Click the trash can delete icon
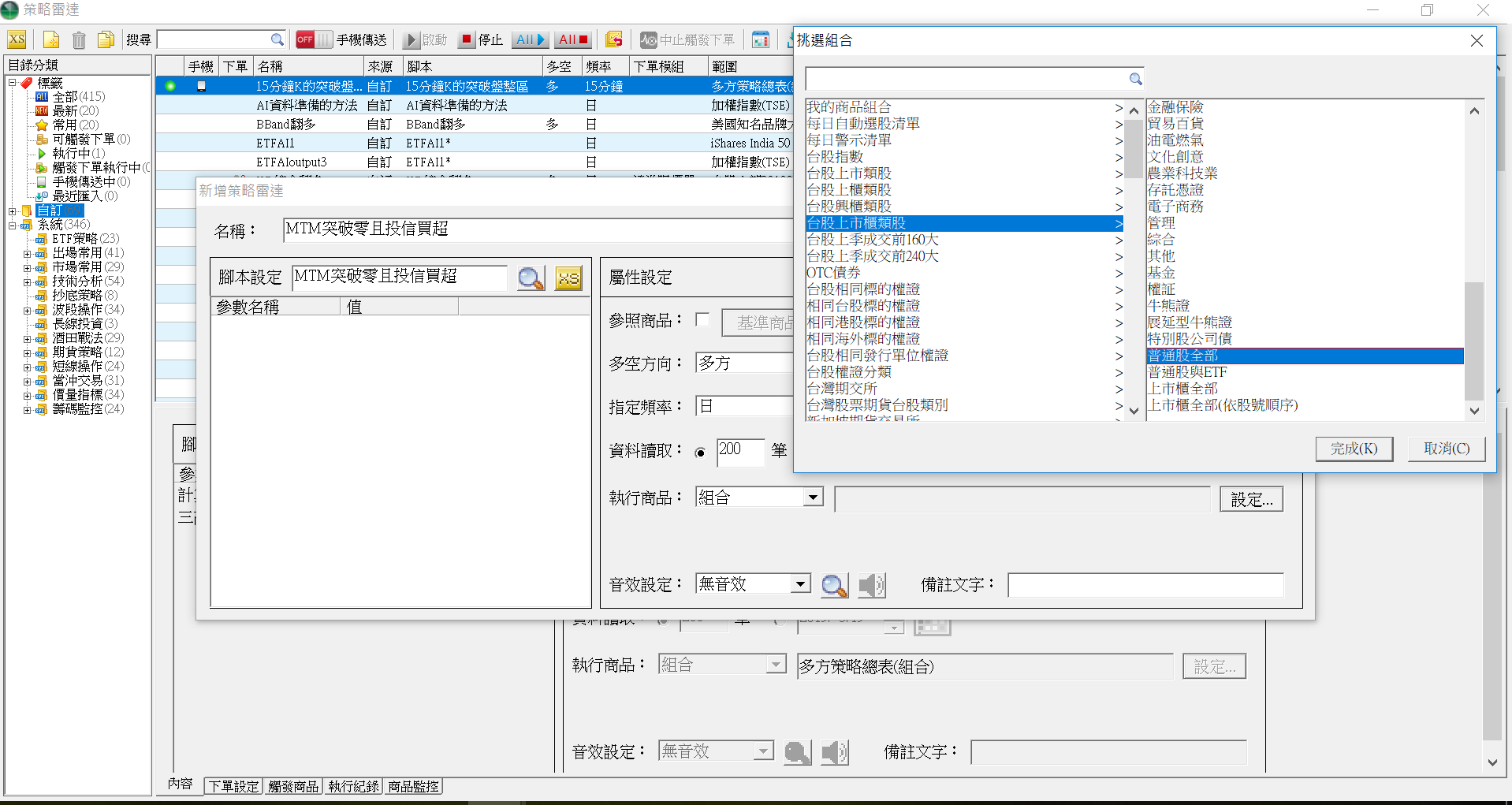 (79, 39)
